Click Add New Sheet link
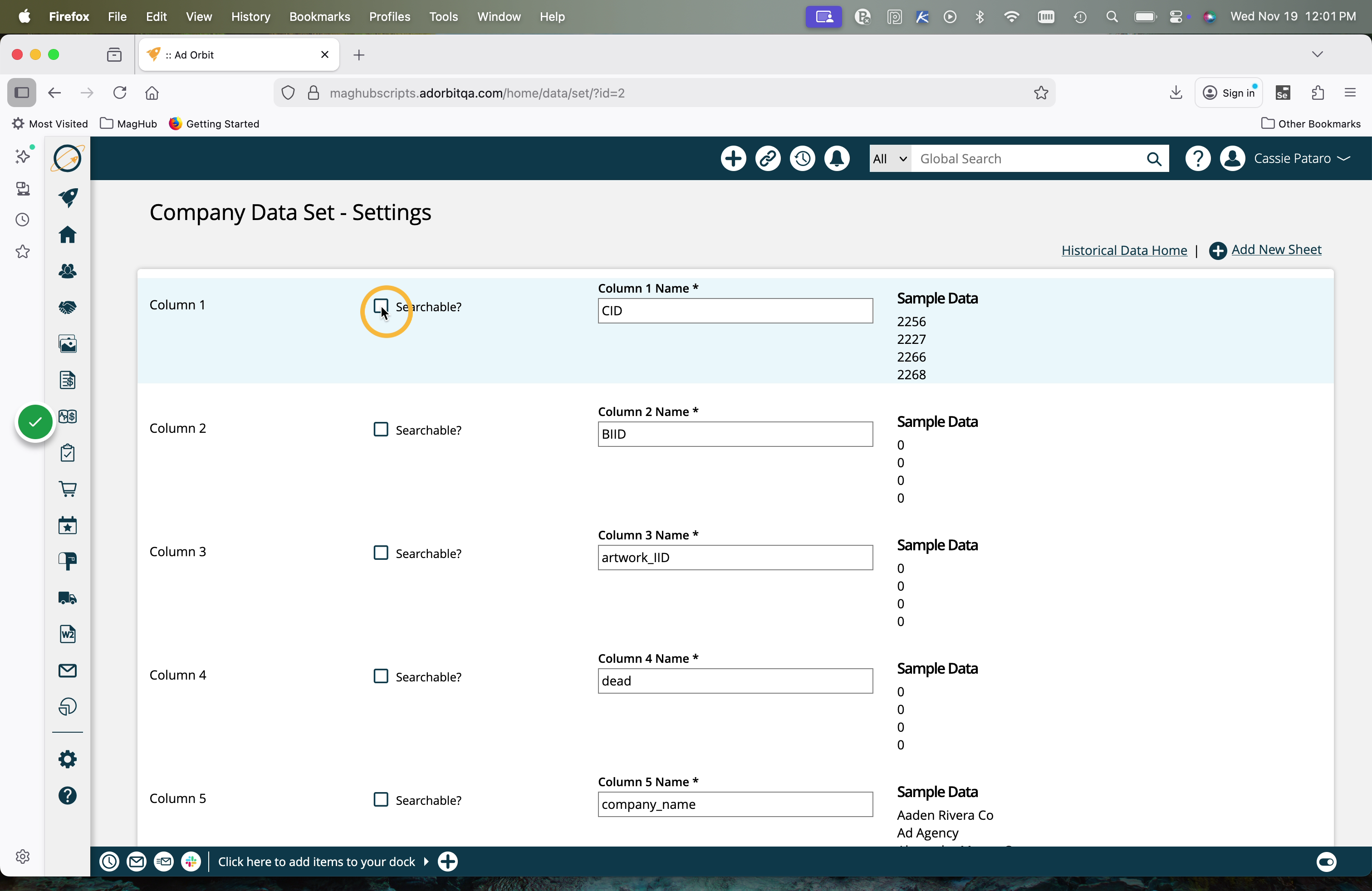The height and width of the screenshot is (891, 1372). [1276, 250]
